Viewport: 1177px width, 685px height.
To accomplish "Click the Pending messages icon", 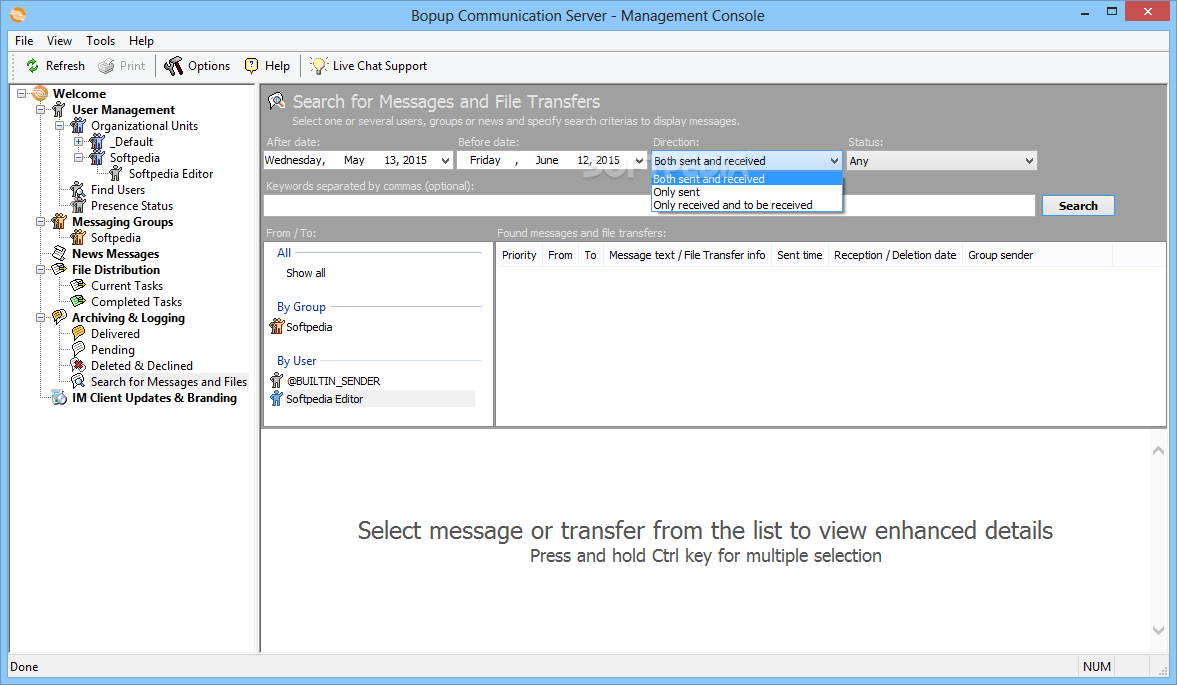I will tap(78, 350).
